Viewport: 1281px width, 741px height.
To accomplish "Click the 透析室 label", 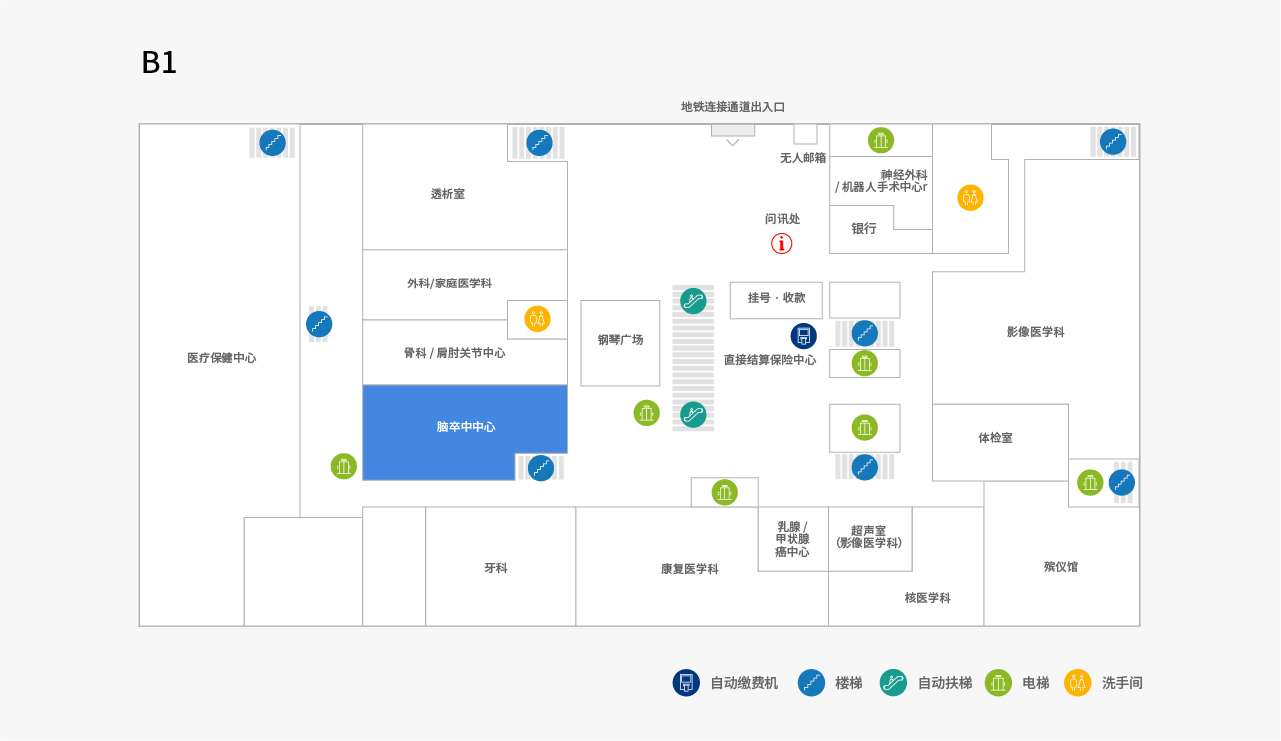I will point(448,194).
